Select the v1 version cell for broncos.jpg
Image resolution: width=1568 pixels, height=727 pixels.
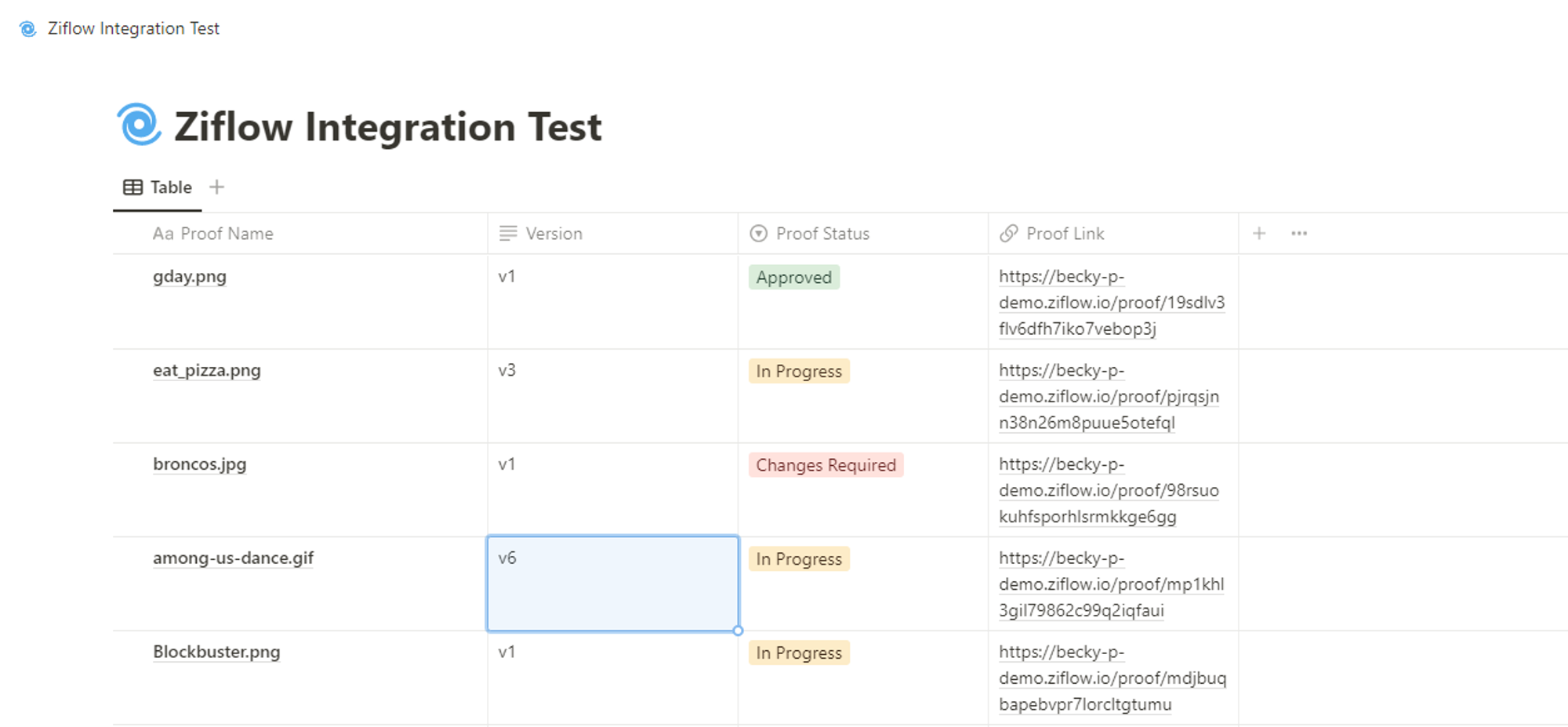(612, 490)
